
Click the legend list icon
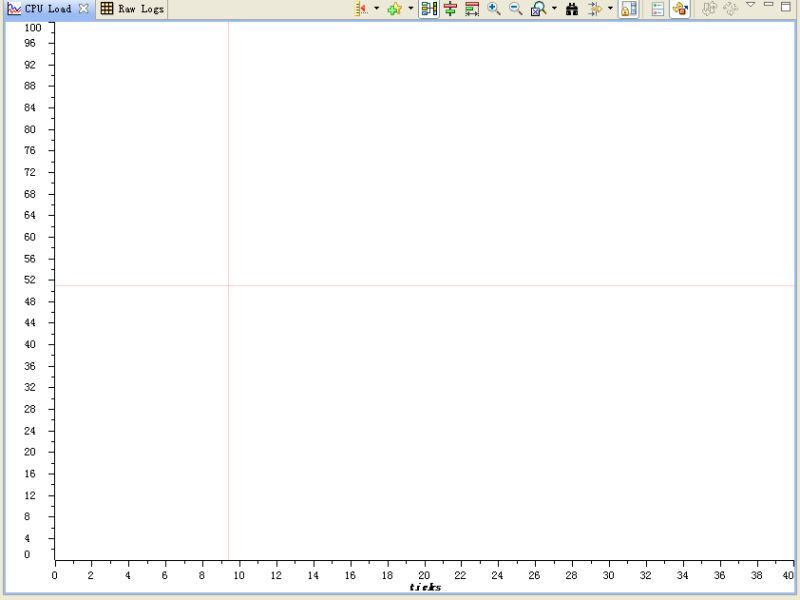pos(658,9)
